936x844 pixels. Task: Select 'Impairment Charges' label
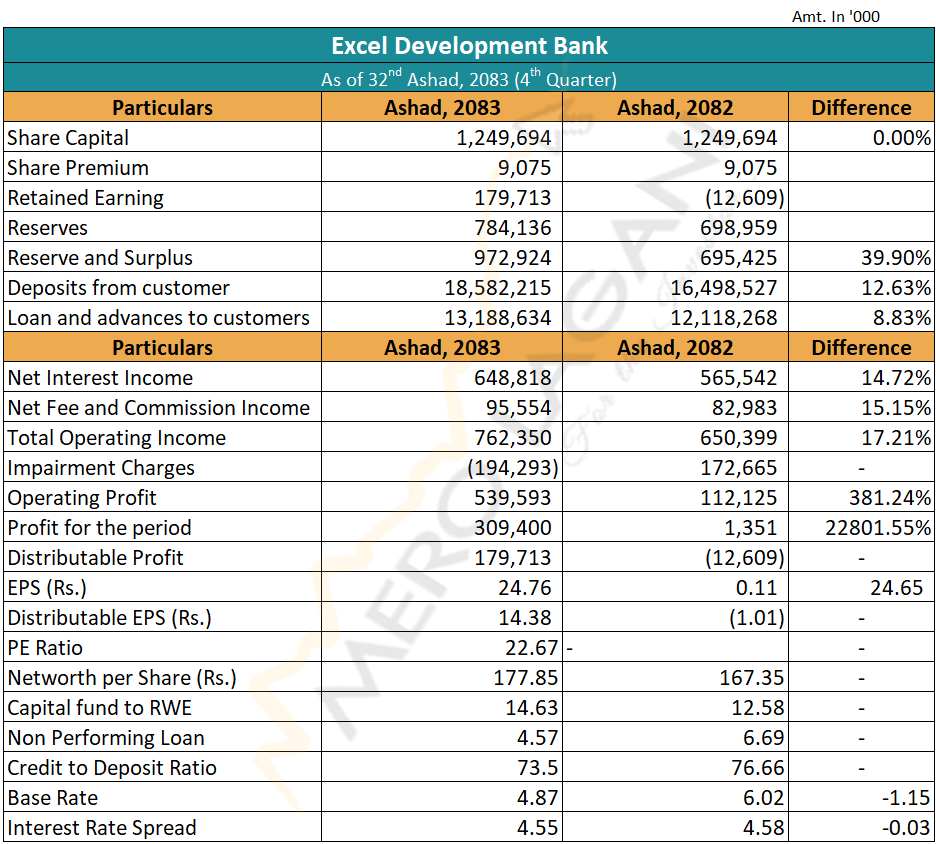[x=100, y=468]
